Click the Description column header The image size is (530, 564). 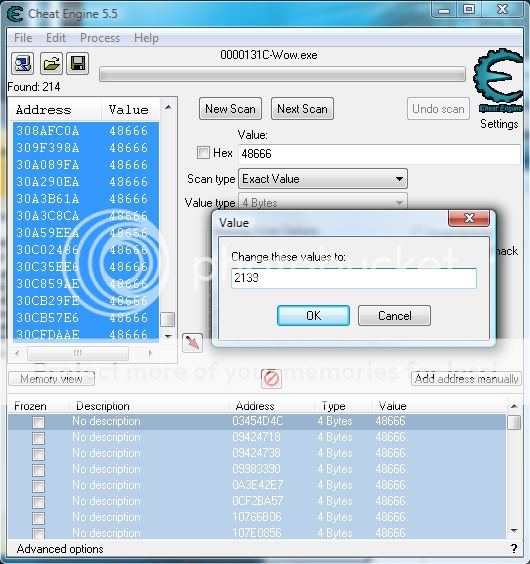(103, 406)
